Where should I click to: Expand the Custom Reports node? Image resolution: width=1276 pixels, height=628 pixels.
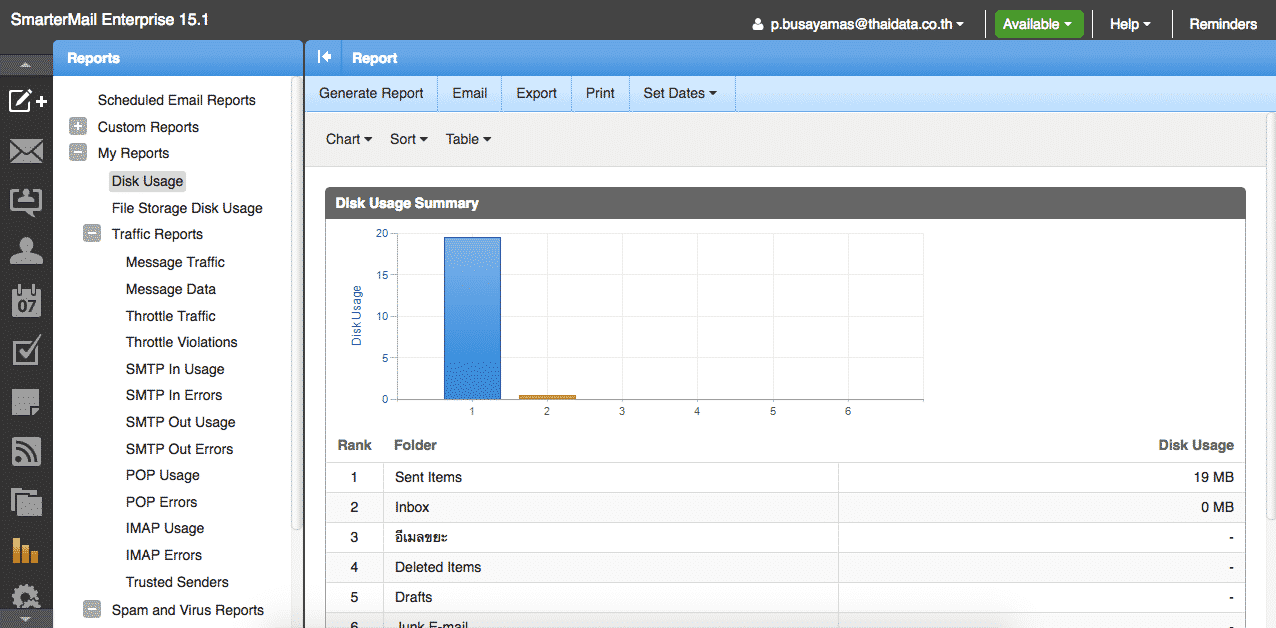pos(78,127)
